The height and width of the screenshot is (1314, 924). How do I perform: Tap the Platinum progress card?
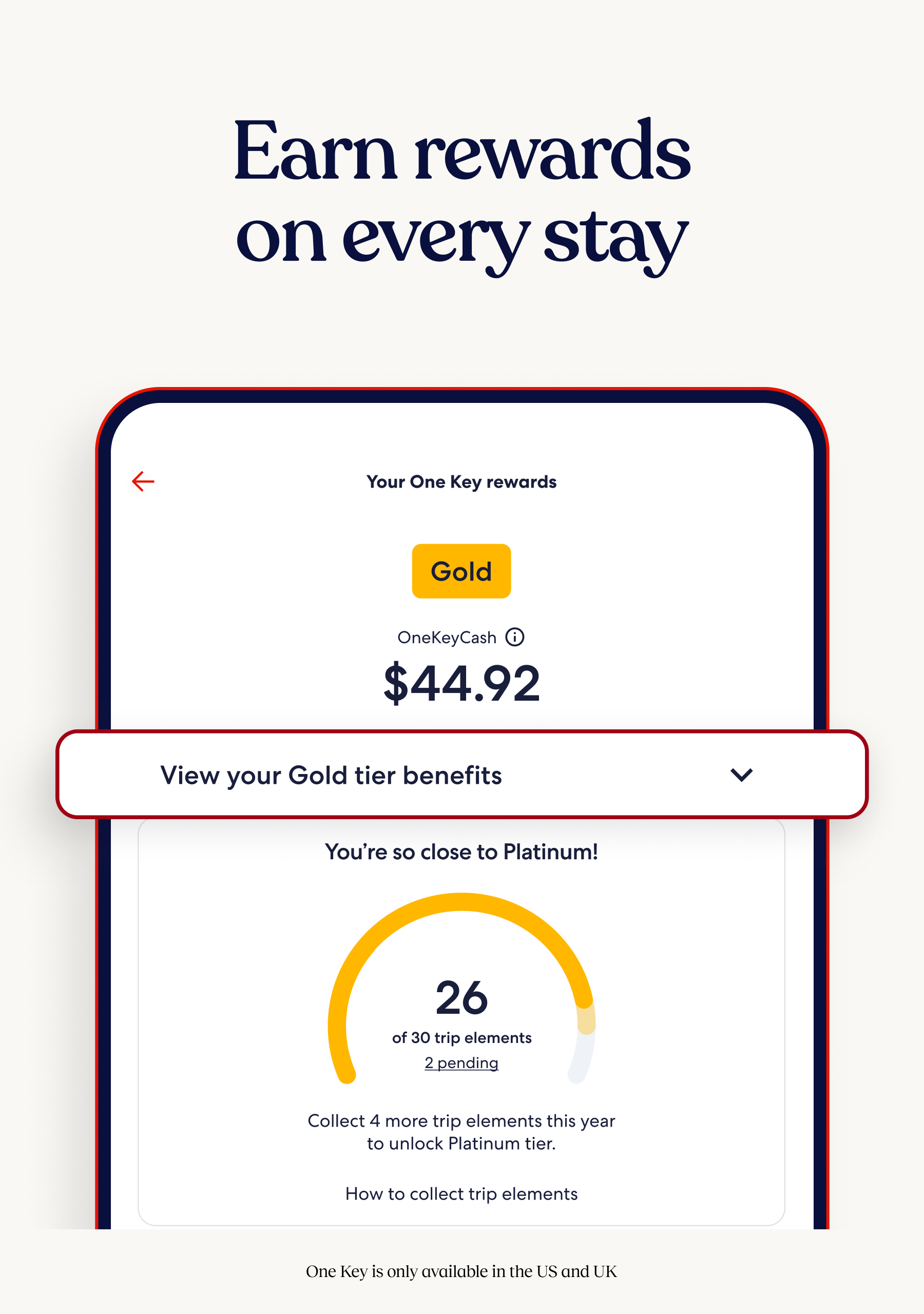point(461,1022)
